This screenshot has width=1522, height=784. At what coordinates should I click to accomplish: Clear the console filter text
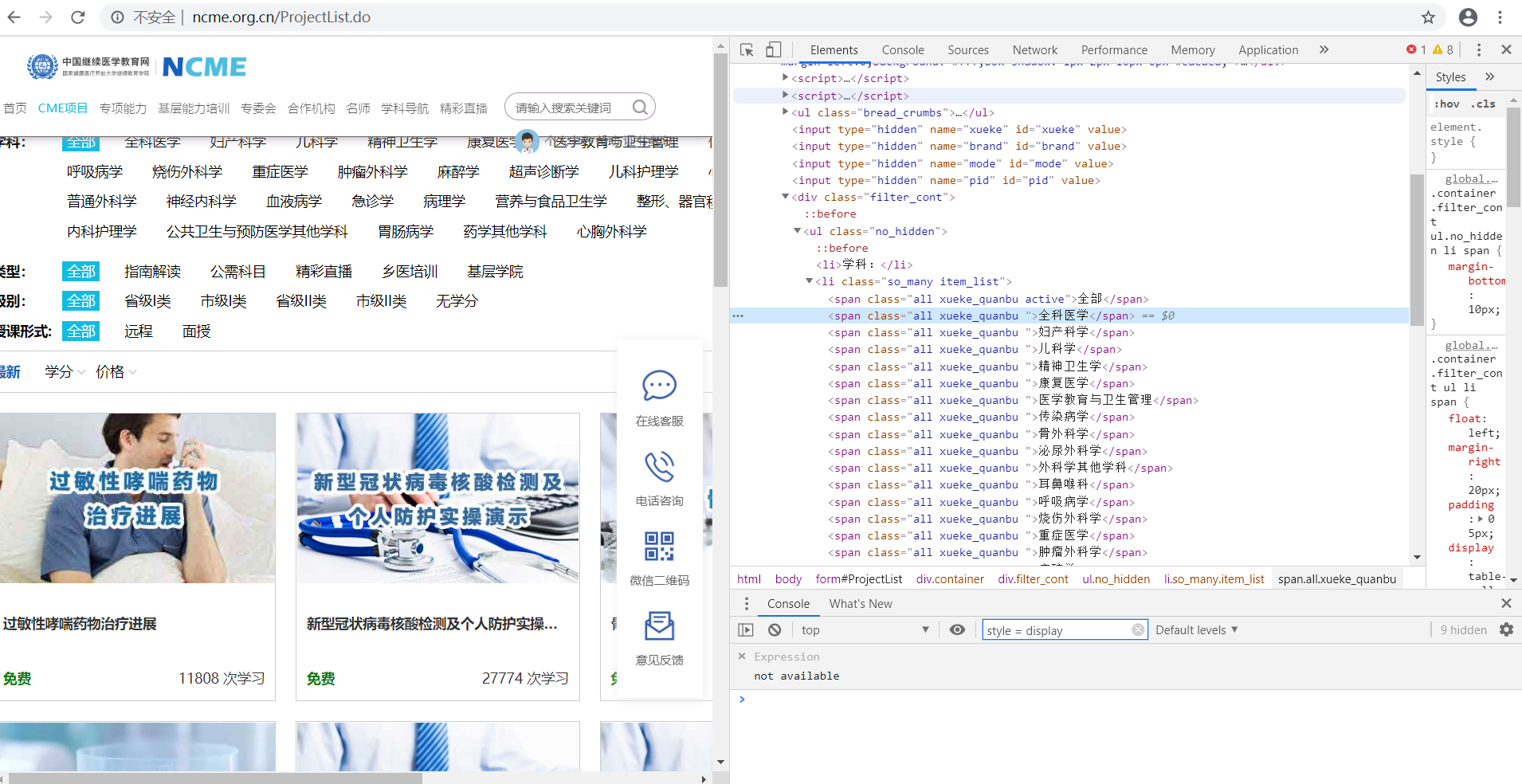tap(1138, 629)
